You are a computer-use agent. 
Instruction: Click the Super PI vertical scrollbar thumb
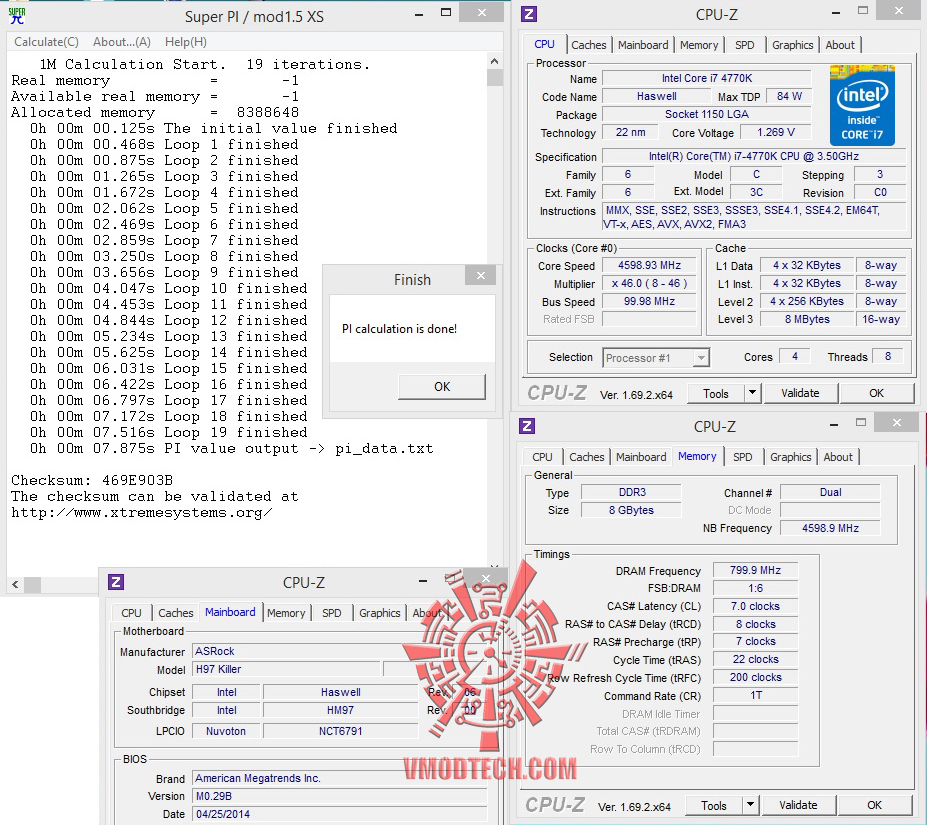point(494,77)
